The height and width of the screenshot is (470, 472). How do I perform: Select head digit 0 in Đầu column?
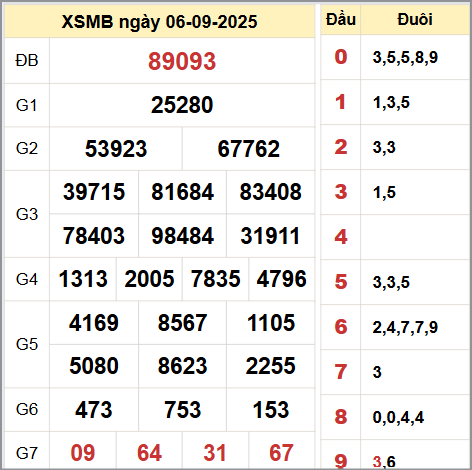tap(341, 57)
